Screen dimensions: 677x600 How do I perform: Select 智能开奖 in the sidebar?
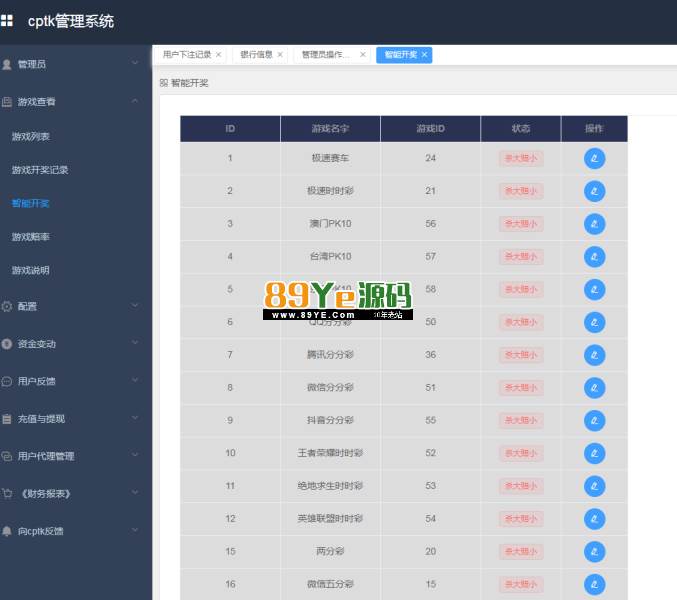coord(31,203)
